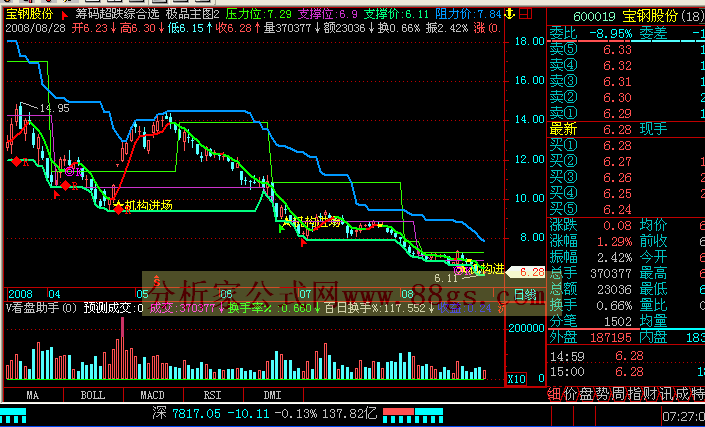The image size is (705, 427).
Task: Click the 日线 daily period label
Action: click(525, 295)
